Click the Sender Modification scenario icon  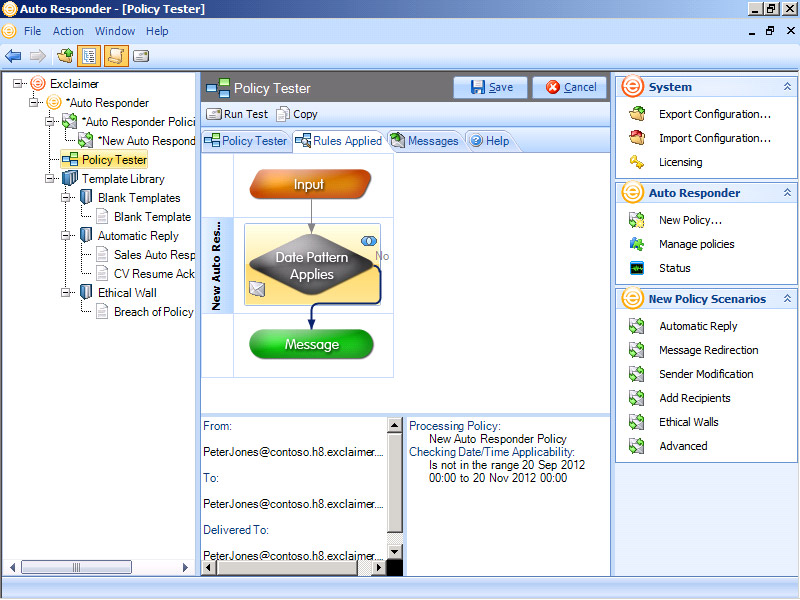(x=637, y=374)
